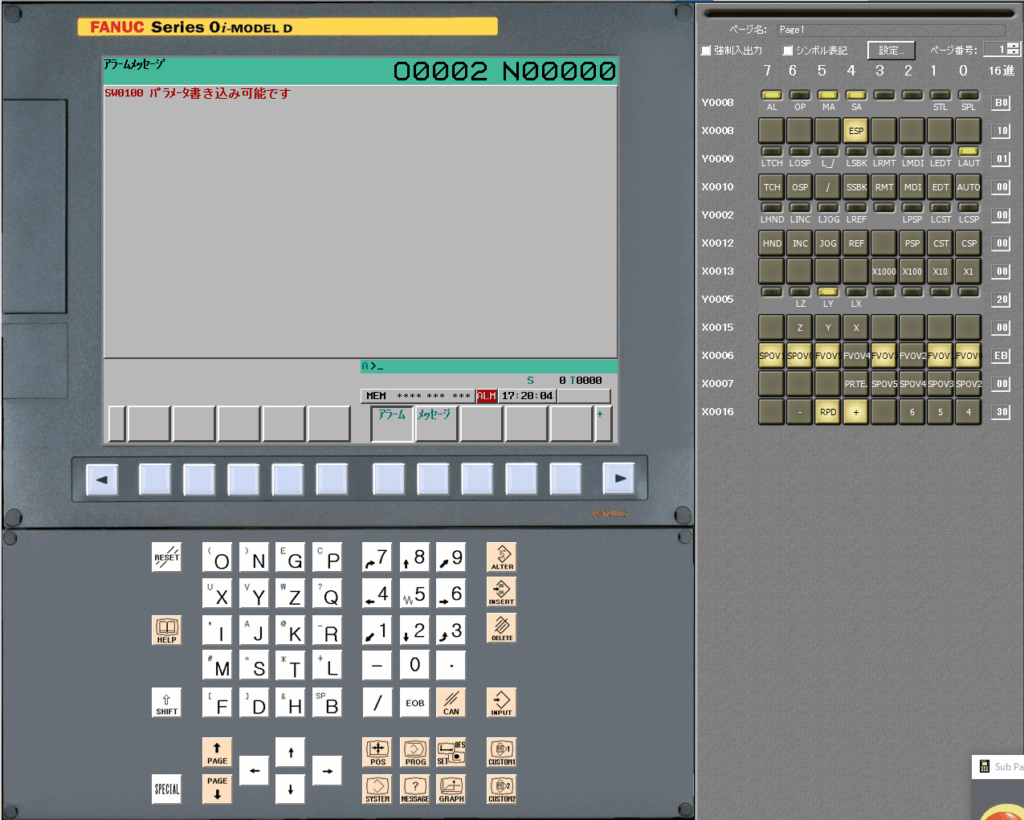The image size is (1024, 820).
Task: Open the 設定 settings button
Action: (x=891, y=50)
